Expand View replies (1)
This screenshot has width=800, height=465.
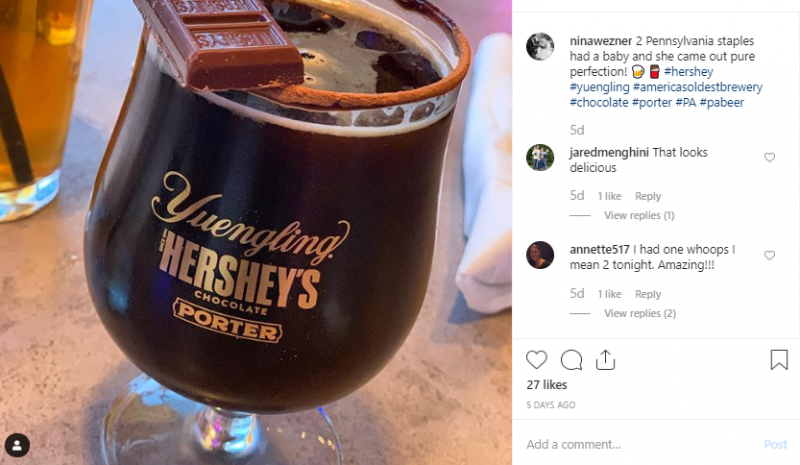click(x=639, y=215)
